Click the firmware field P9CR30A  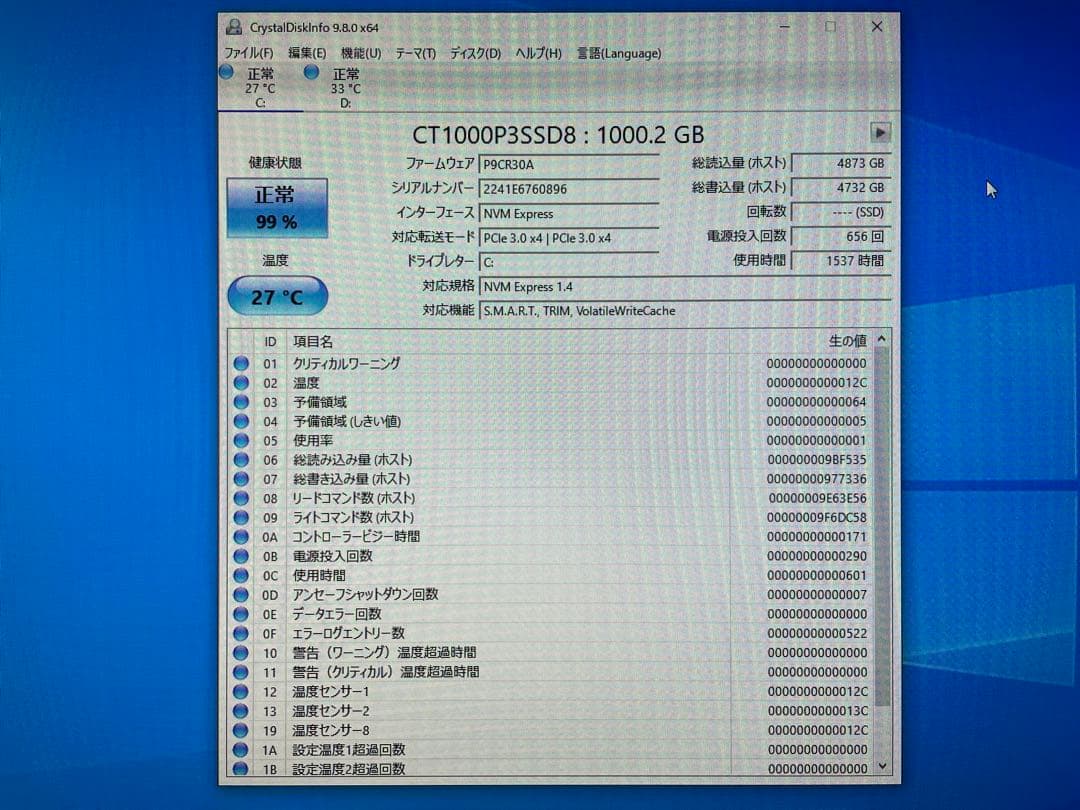(x=568, y=165)
